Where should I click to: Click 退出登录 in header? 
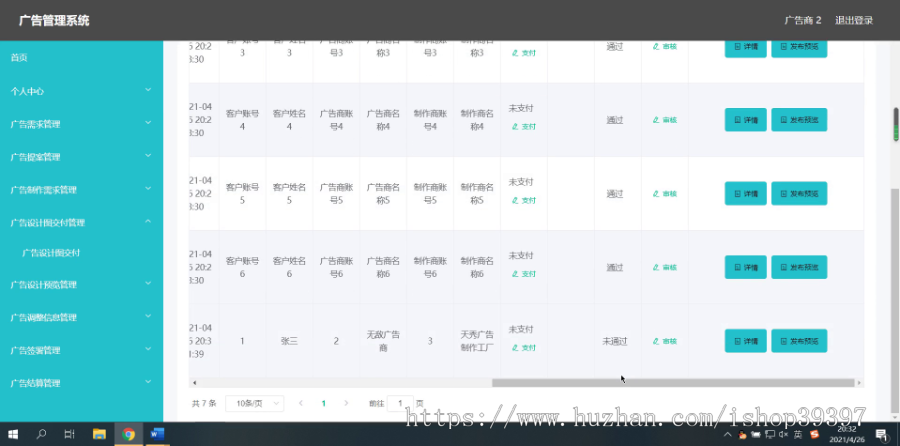tap(854, 20)
